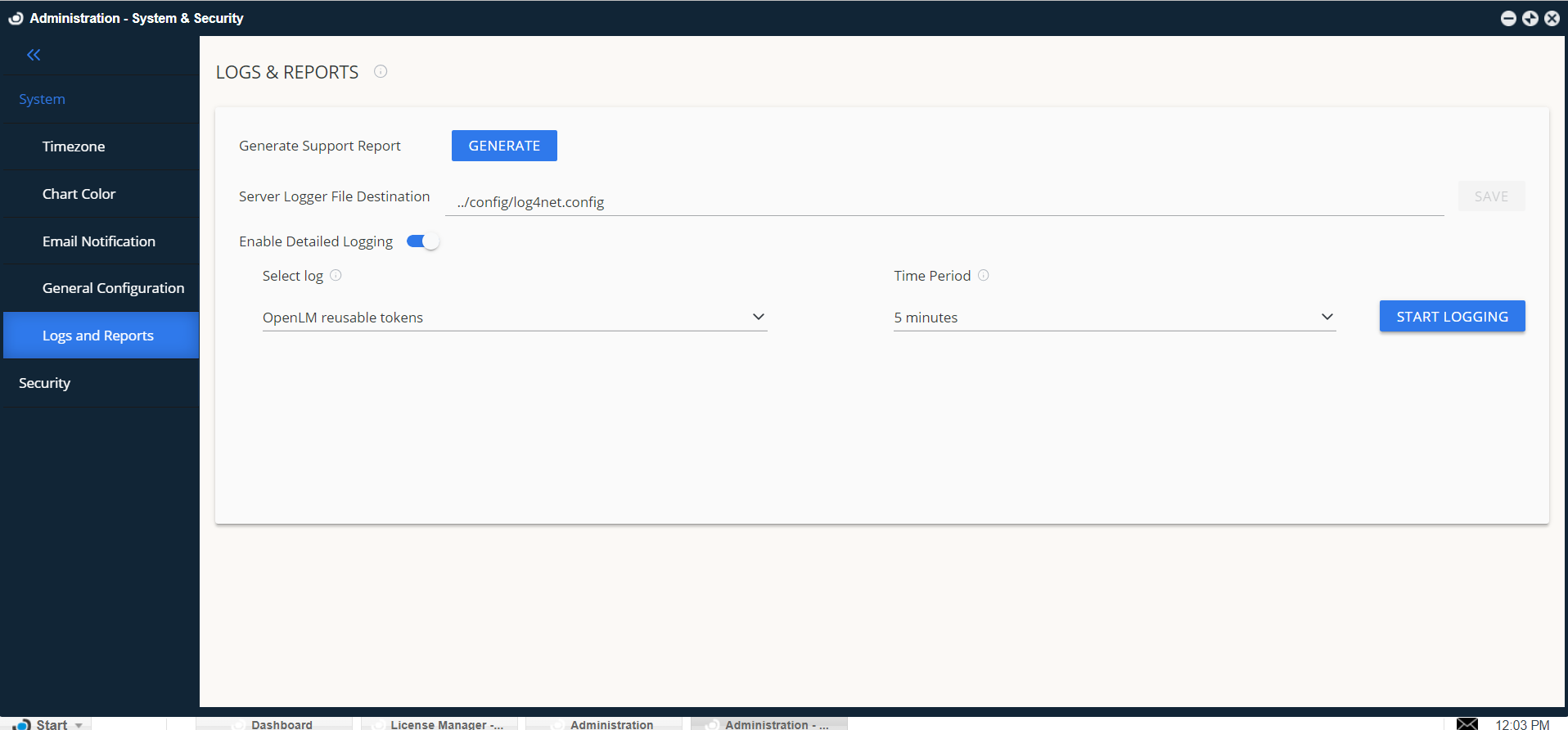Click the Server Logger File Destination field
The height and width of the screenshot is (730, 1568).
click(944, 202)
